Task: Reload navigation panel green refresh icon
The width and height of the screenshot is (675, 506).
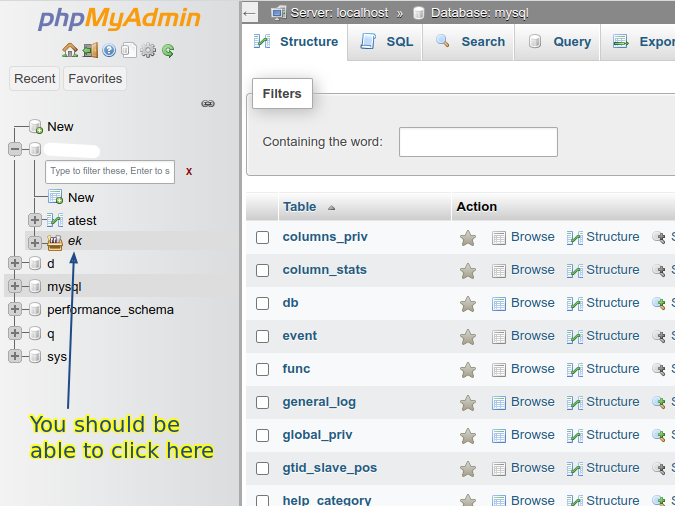Action: pyautogui.click(x=168, y=50)
